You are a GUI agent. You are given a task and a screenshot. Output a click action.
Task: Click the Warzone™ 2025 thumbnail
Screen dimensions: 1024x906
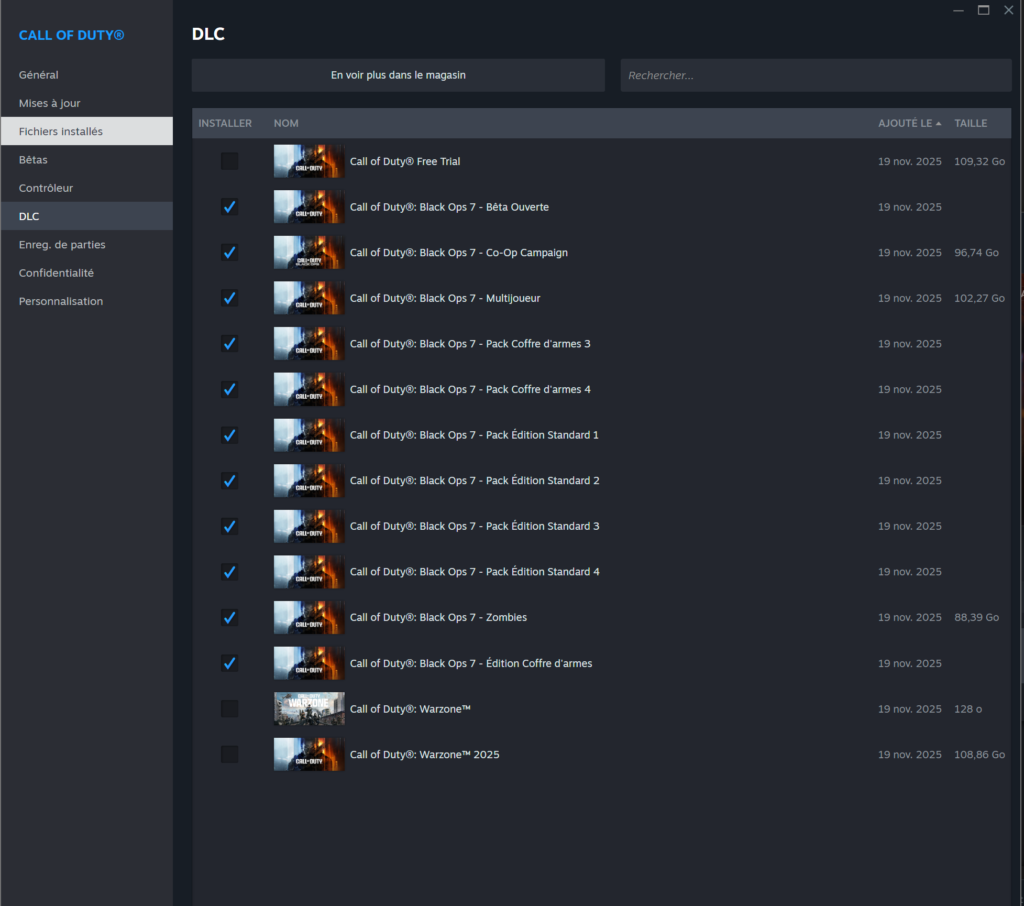tap(309, 754)
